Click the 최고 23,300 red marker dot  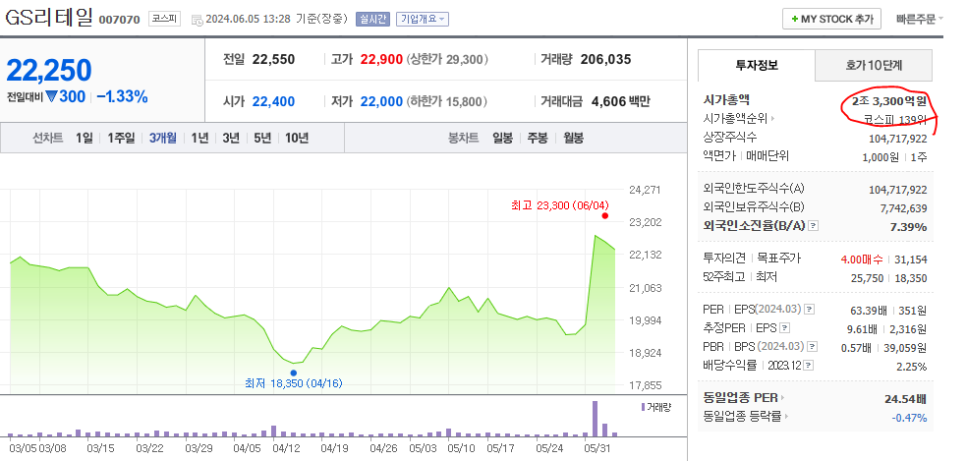click(605, 216)
